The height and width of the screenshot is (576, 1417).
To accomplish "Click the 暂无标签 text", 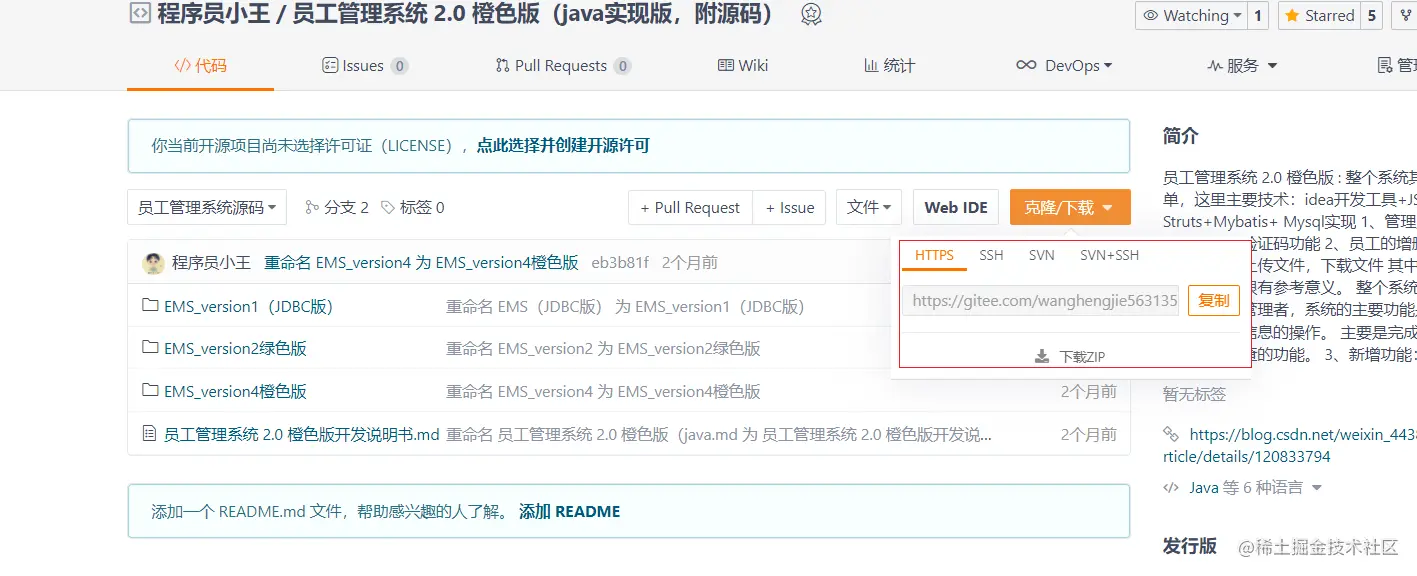I will pyautogui.click(x=1194, y=393).
